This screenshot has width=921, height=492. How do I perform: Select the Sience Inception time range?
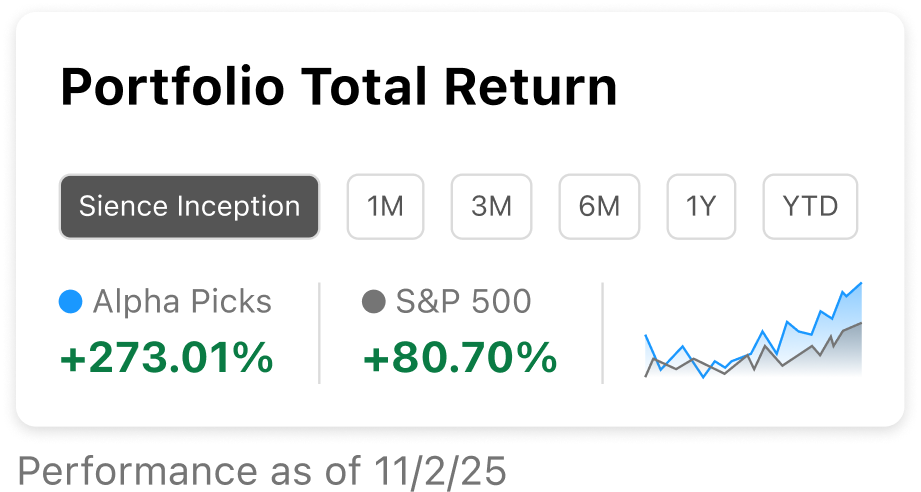tap(189, 207)
